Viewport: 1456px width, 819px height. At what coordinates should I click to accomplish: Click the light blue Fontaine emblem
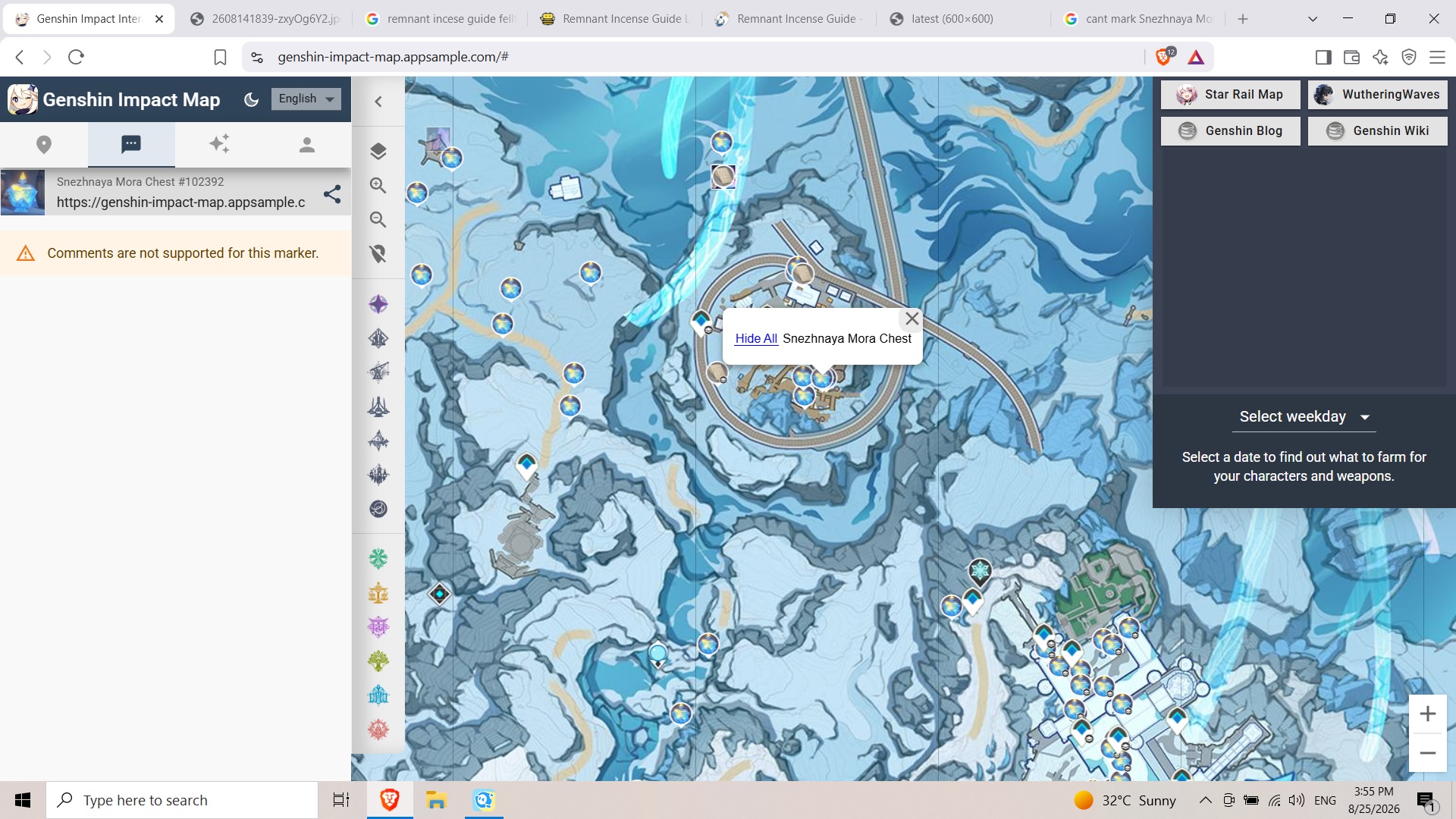(378, 695)
